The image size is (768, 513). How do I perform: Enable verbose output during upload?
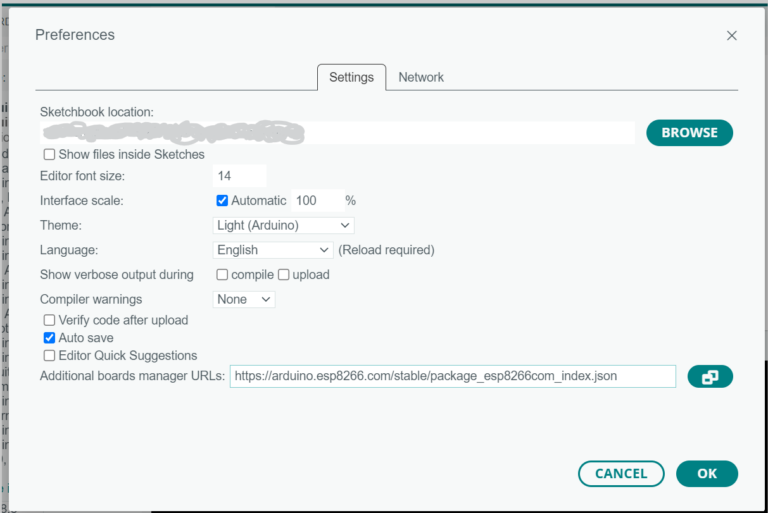point(283,275)
